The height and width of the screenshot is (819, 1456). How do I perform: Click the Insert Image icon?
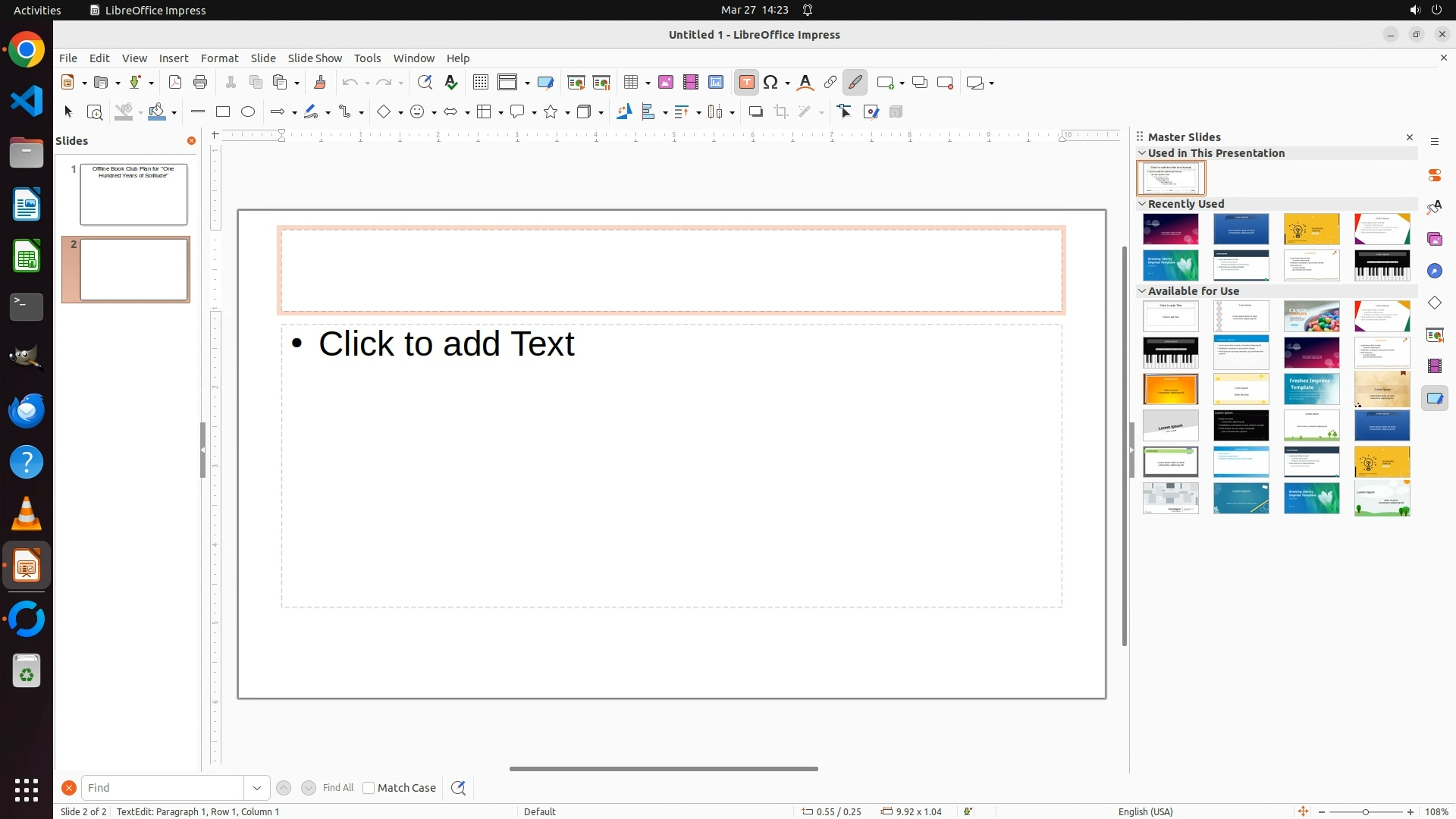(x=666, y=83)
